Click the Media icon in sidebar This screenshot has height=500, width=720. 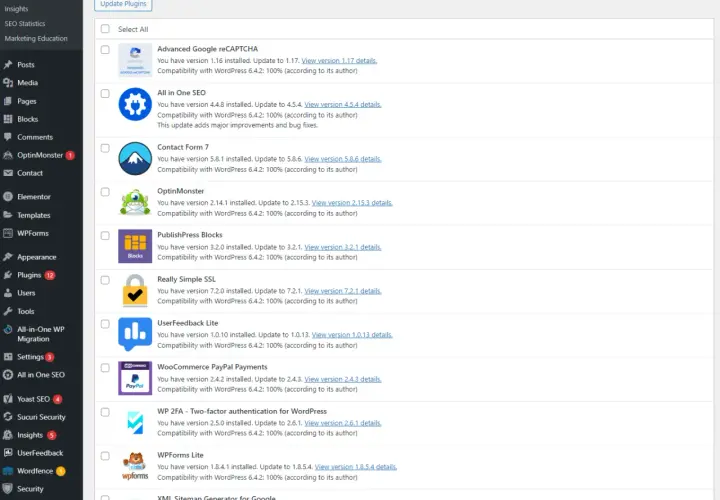click(8, 83)
